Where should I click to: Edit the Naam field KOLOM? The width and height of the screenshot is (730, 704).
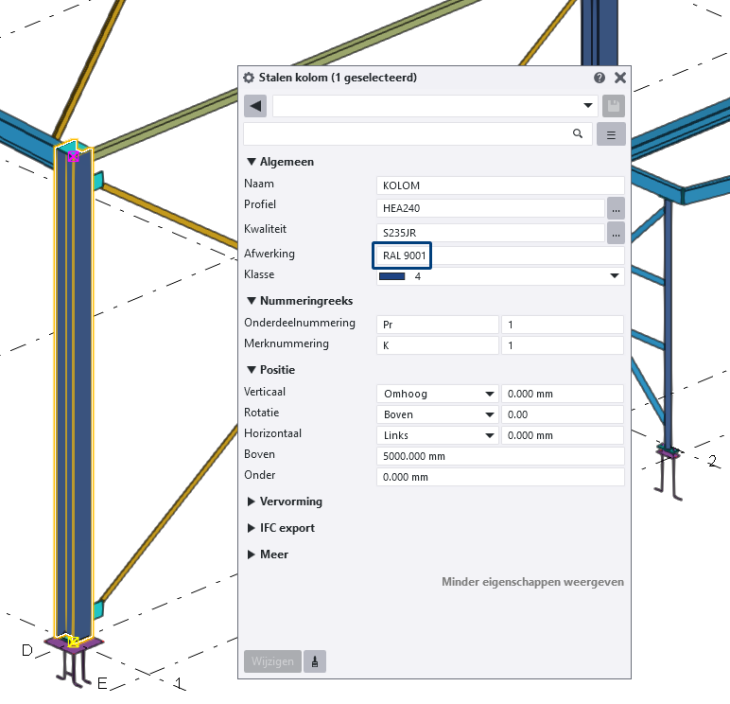tap(500, 185)
